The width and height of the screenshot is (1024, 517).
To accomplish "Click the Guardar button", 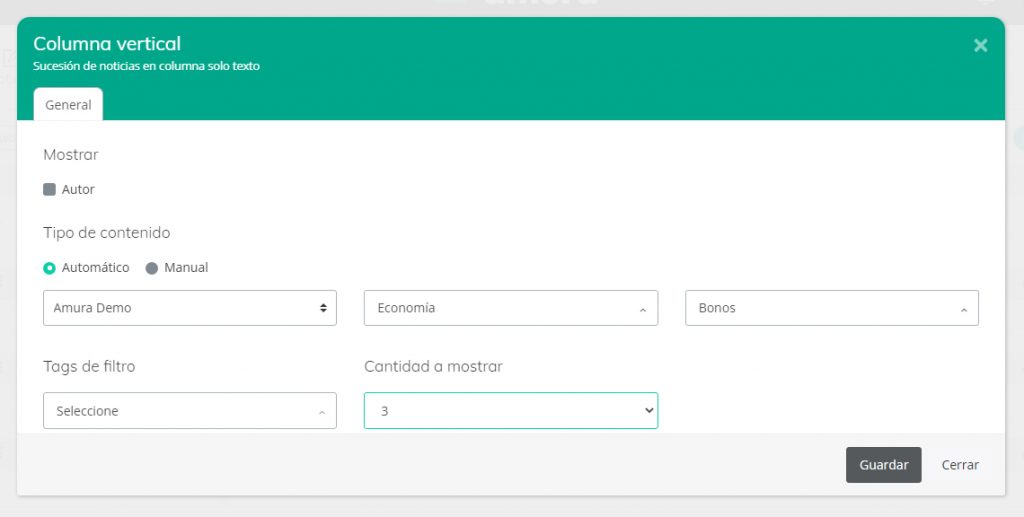I will (883, 465).
